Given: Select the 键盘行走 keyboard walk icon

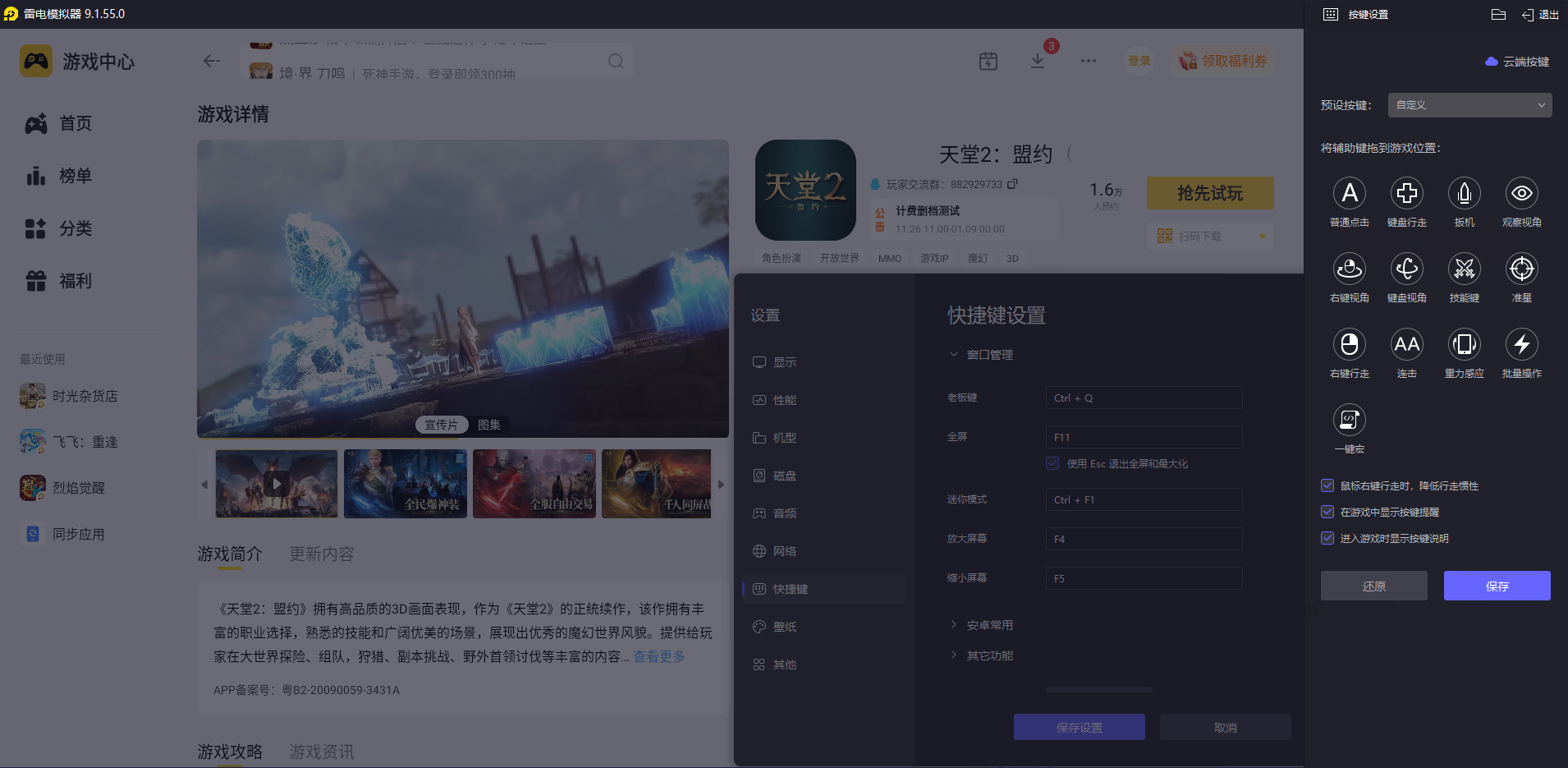Looking at the screenshot, I should click(1406, 193).
